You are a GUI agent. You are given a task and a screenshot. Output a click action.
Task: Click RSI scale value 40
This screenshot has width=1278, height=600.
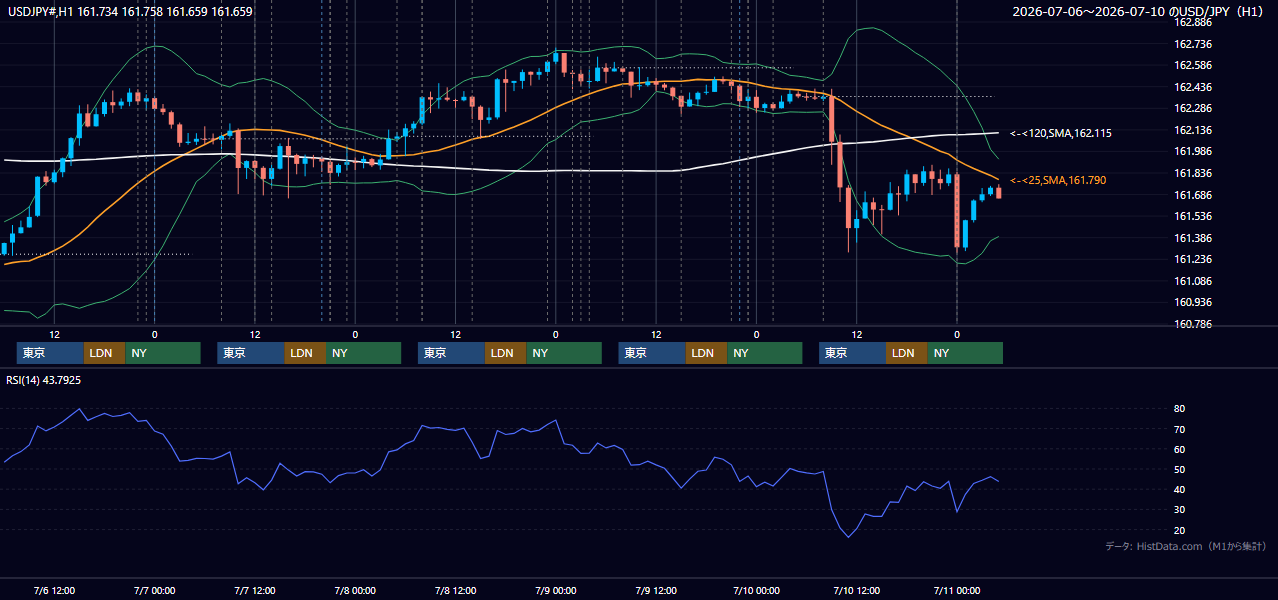coord(1180,489)
